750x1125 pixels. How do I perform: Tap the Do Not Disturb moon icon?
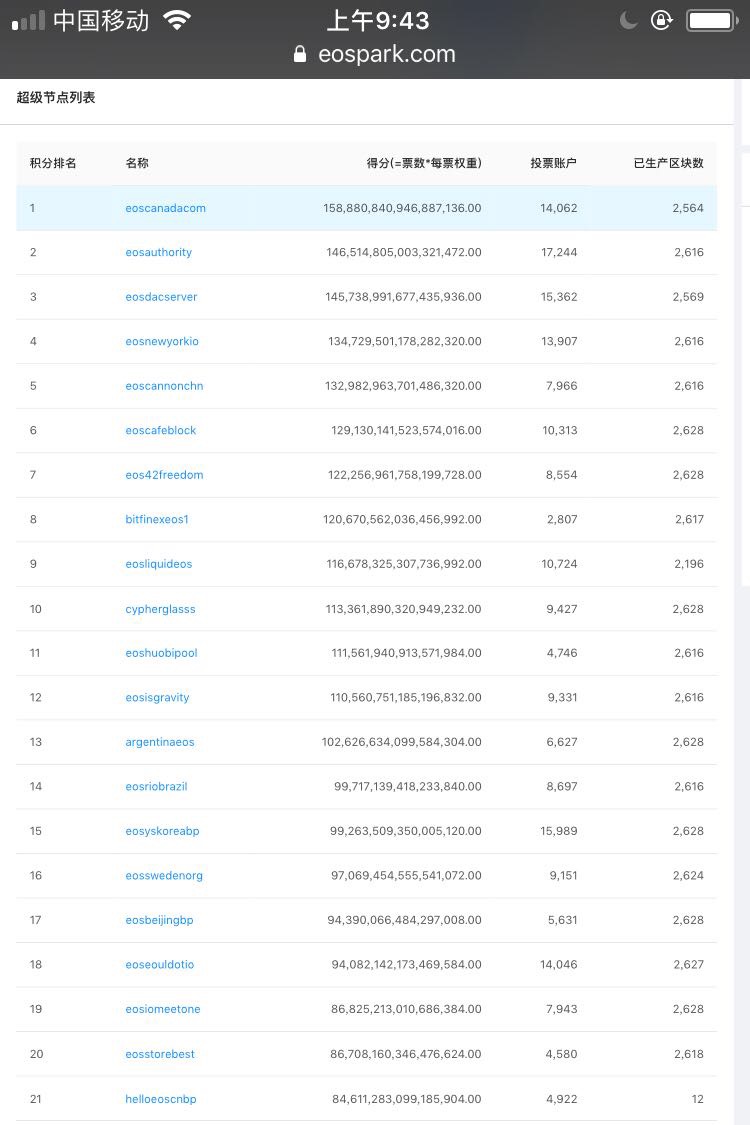click(629, 20)
